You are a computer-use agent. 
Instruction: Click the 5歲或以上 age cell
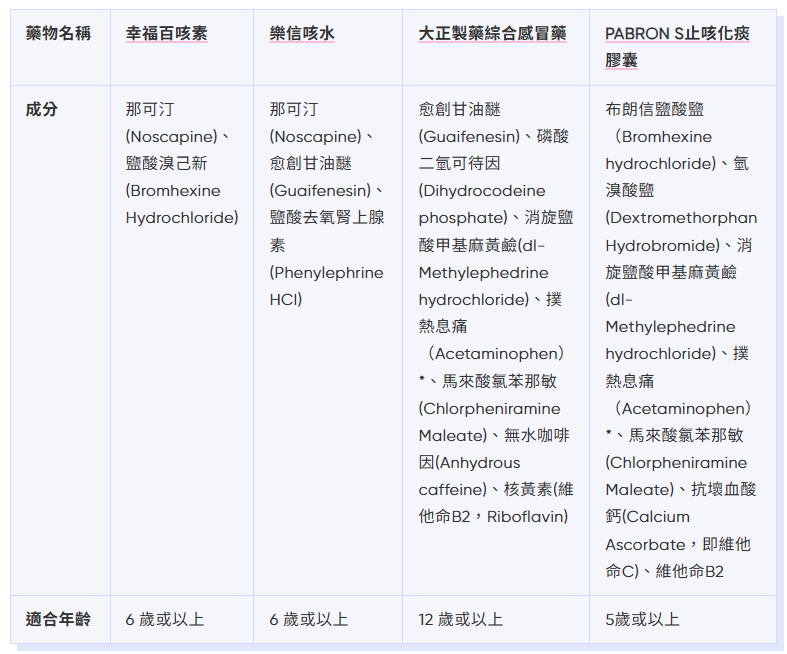point(642,620)
